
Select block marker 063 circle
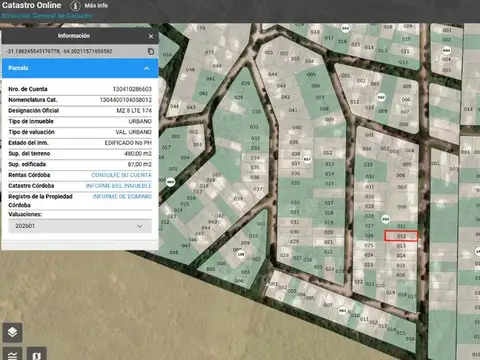343,311
